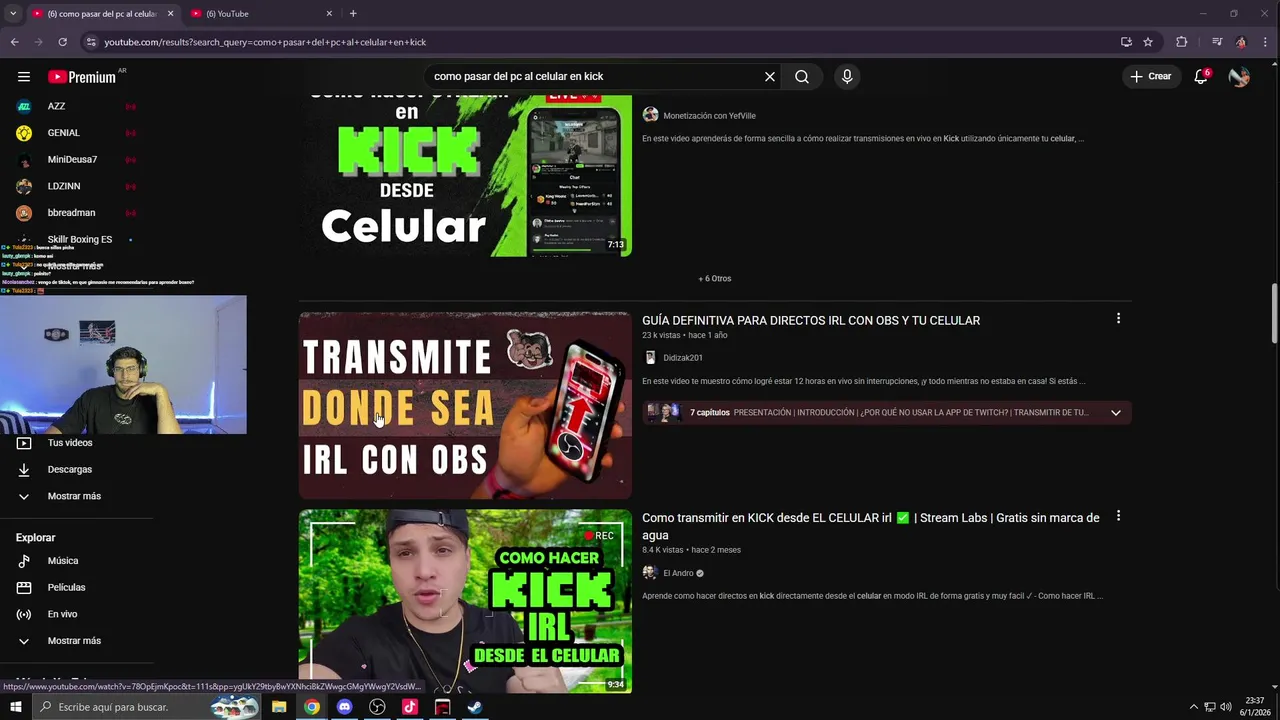Open the Chrome three-dot menu
The height and width of the screenshot is (720, 1280).
pyautogui.click(x=1265, y=42)
